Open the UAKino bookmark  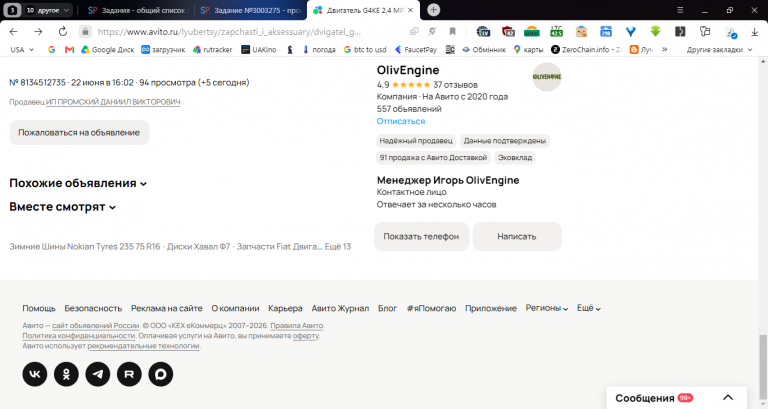pyautogui.click(x=259, y=49)
